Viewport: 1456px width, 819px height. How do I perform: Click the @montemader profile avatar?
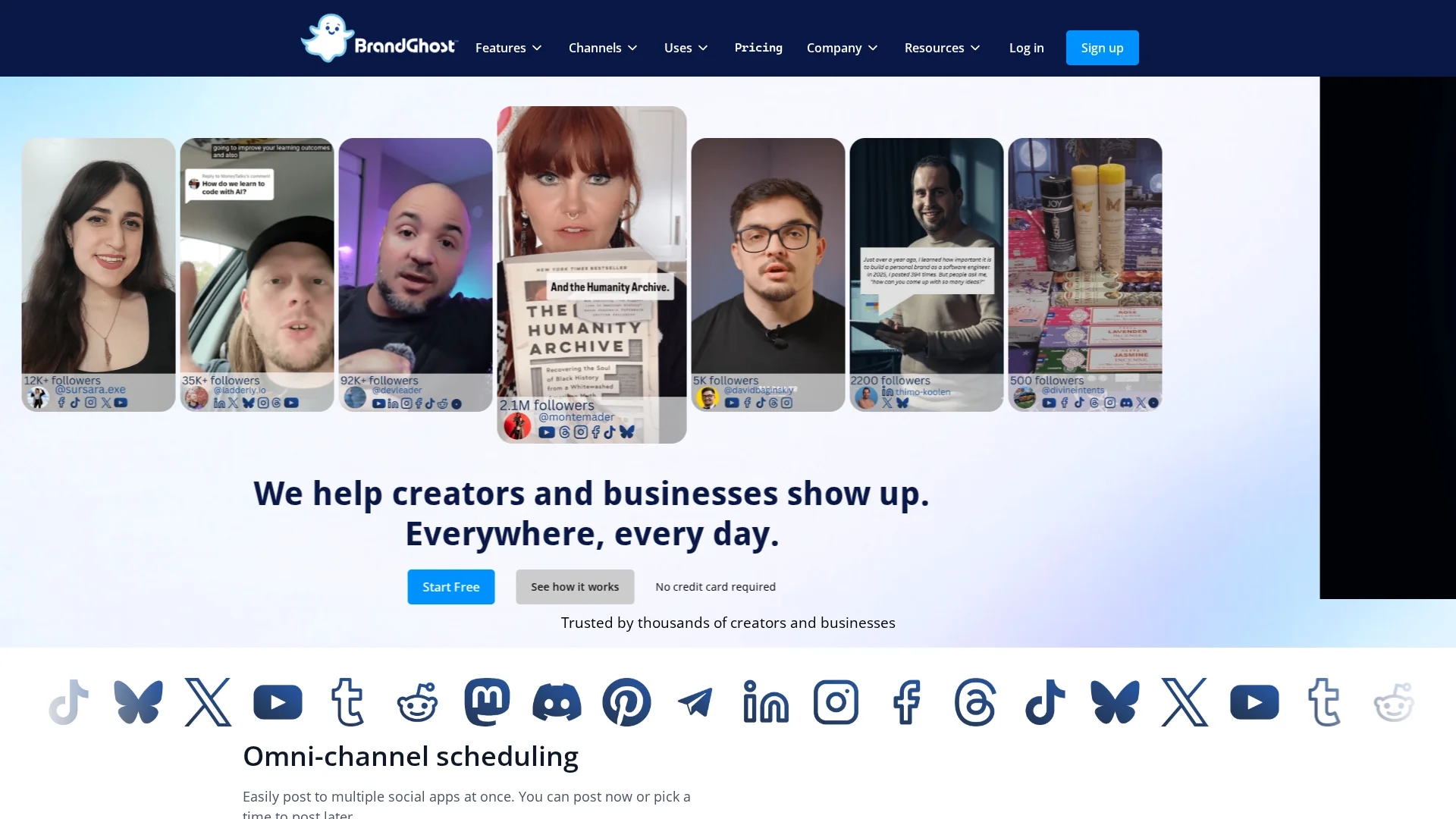[517, 426]
